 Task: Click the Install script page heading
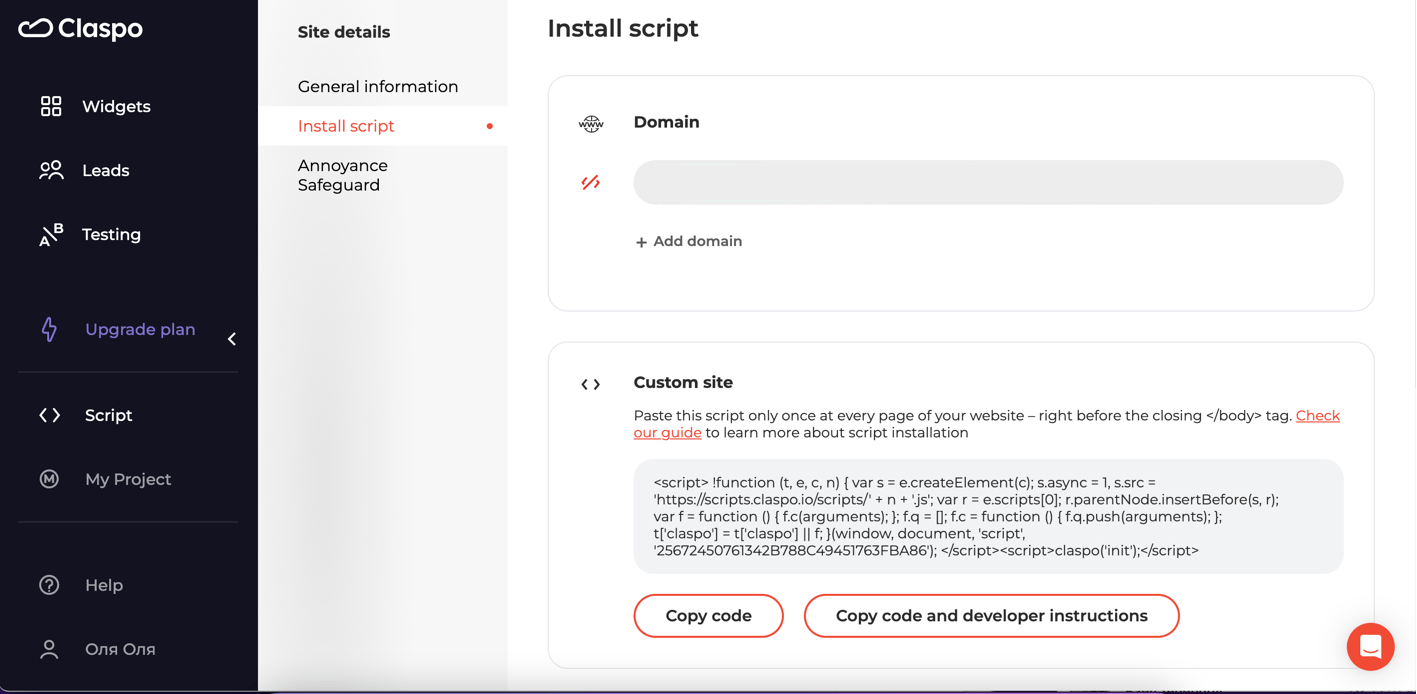coord(623,28)
